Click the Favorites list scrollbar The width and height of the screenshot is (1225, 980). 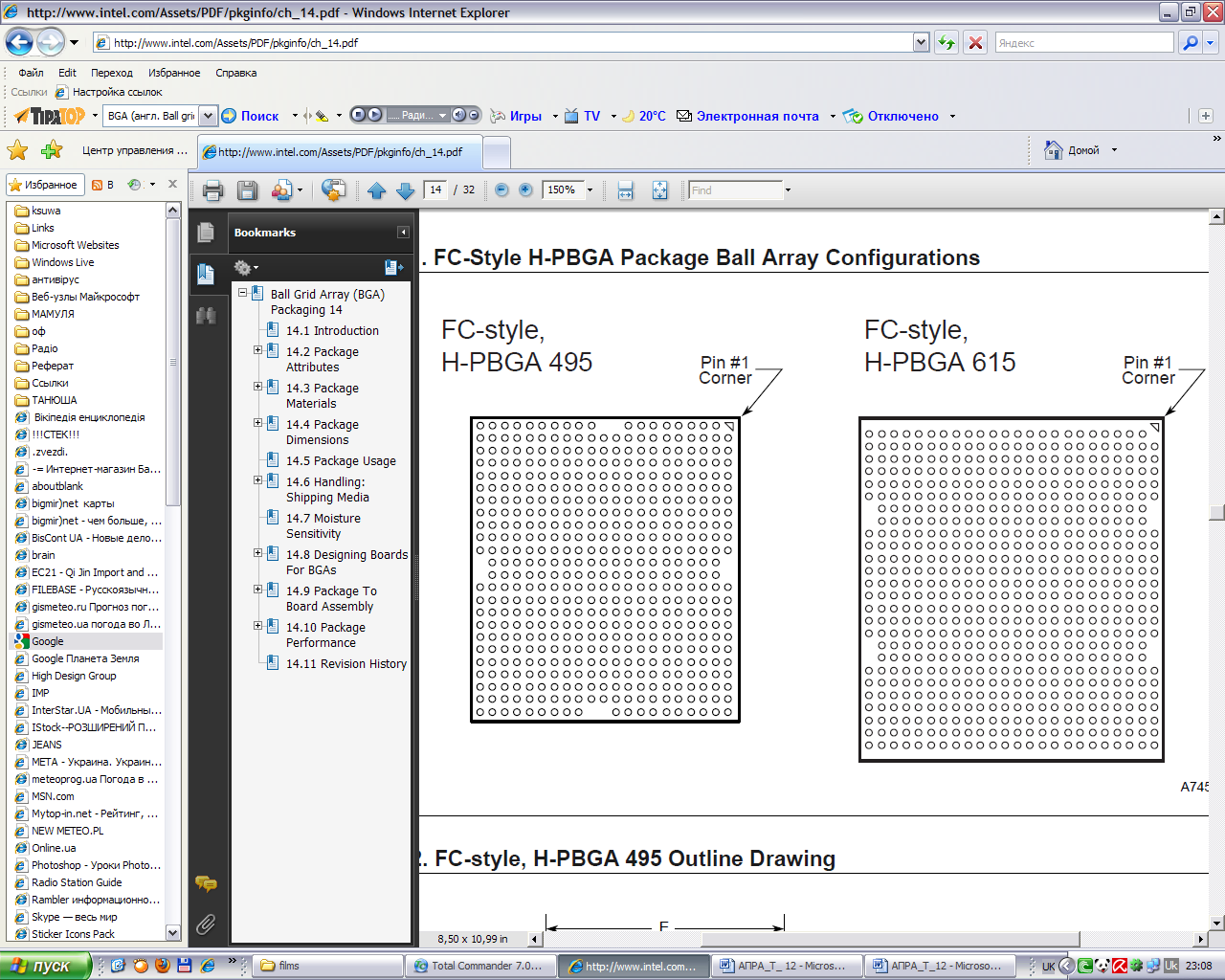[x=173, y=361]
